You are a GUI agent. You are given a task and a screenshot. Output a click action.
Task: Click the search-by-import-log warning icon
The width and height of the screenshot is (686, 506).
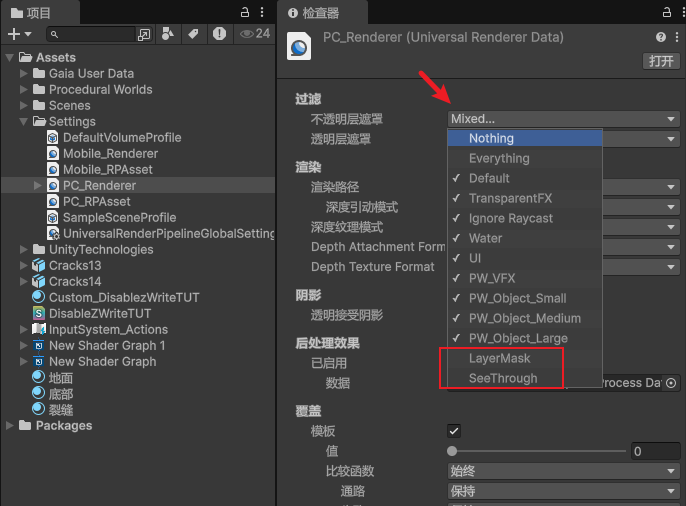click(219, 34)
